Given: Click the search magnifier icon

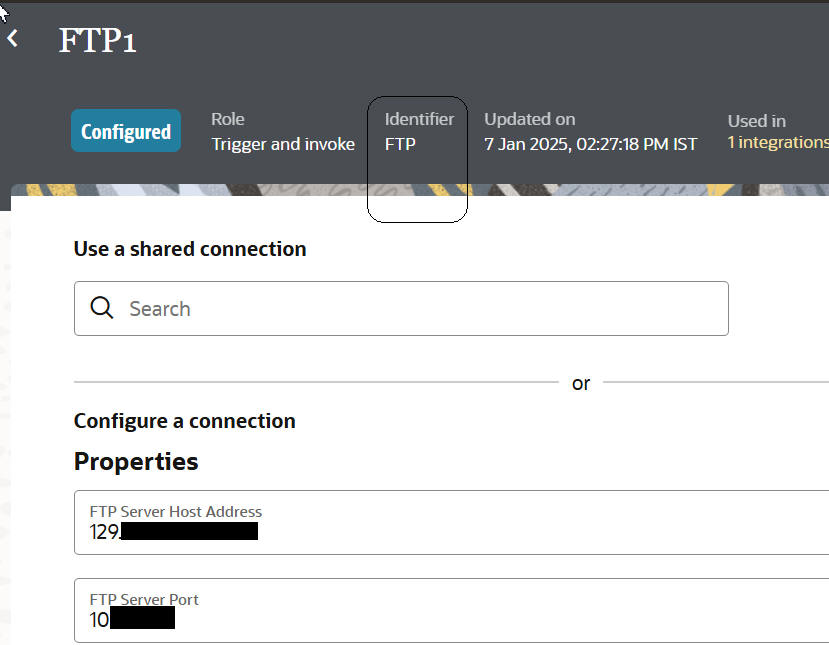Looking at the screenshot, I should (102, 308).
